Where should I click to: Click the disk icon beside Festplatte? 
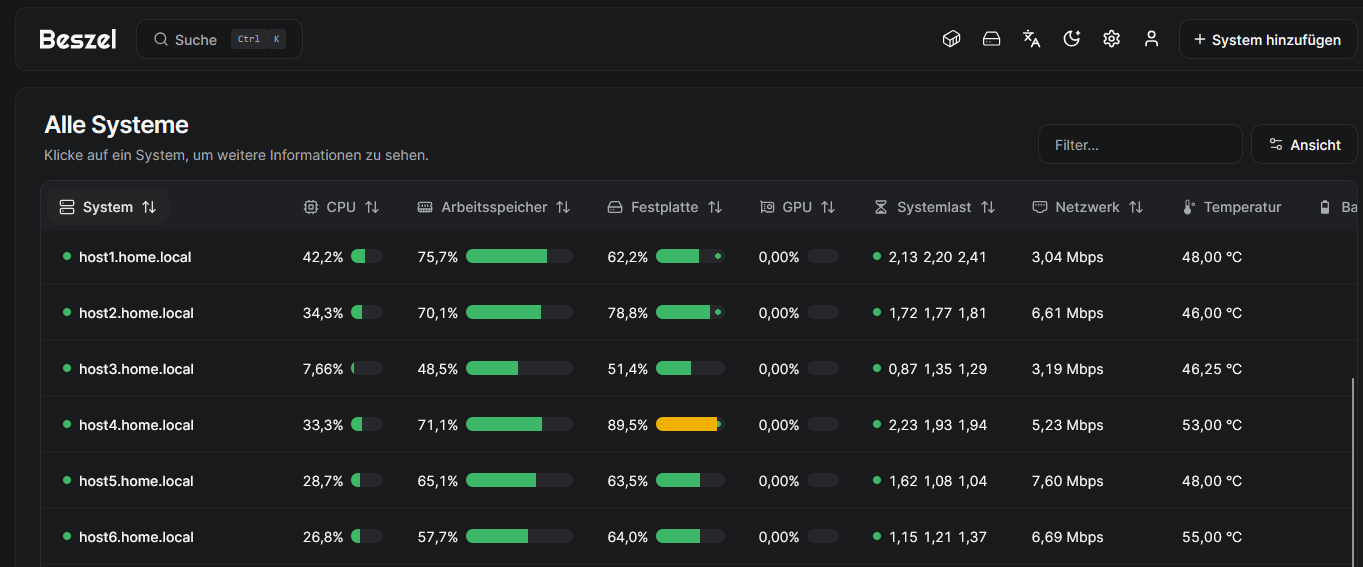pos(615,207)
